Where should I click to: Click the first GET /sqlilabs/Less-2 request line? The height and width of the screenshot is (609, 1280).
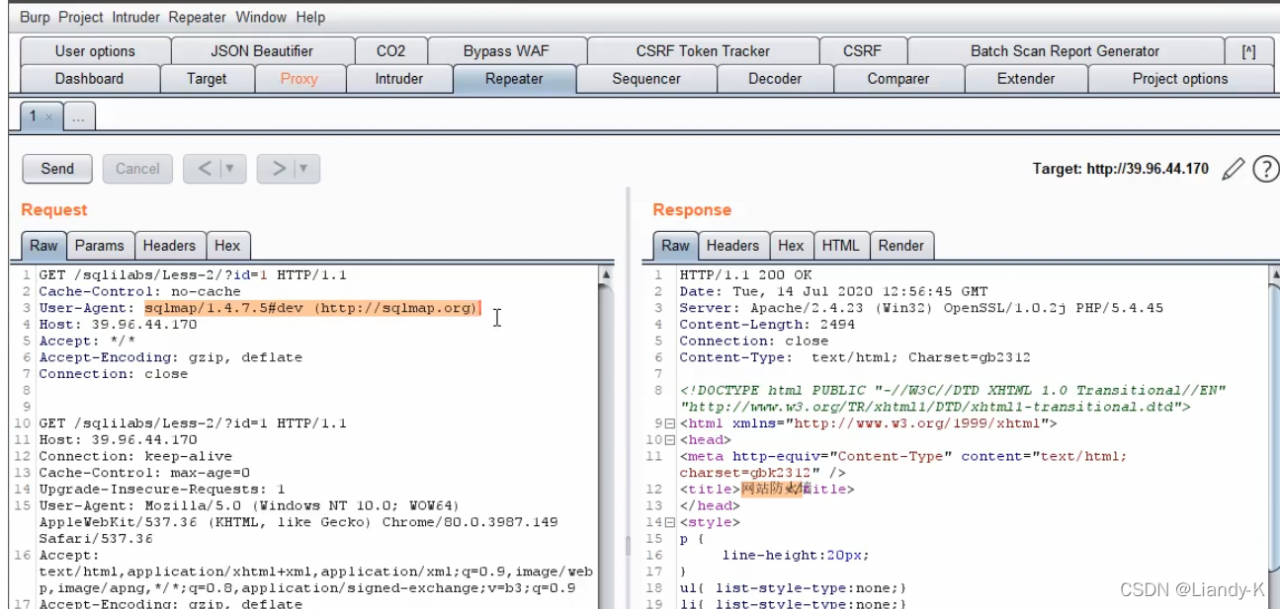pos(193,275)
